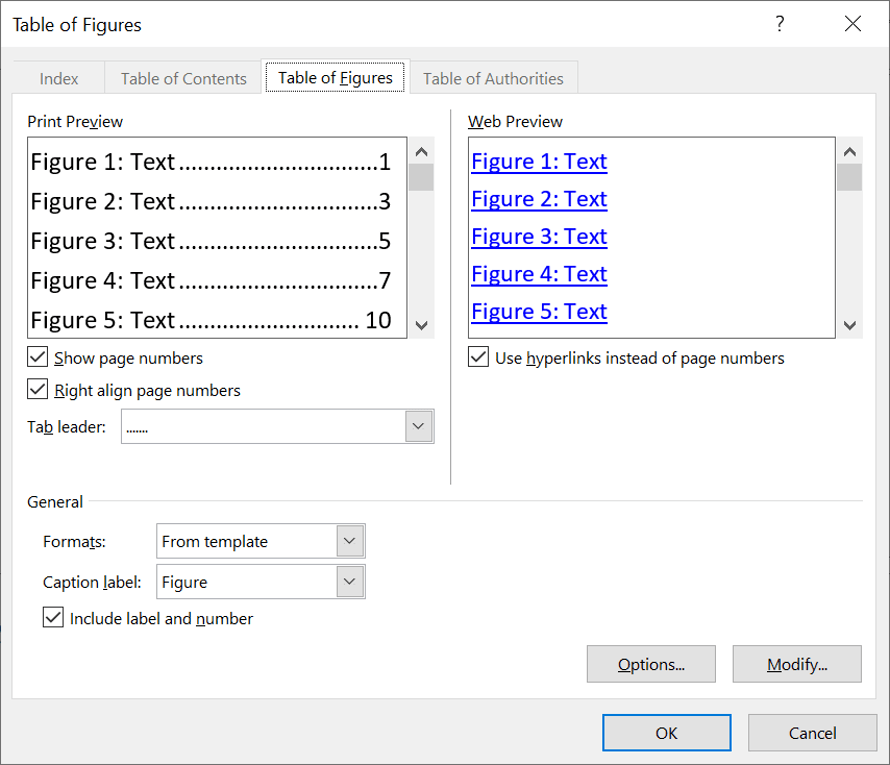
Task: Click the Figure 5: Text web link
Action: point(539,312)
